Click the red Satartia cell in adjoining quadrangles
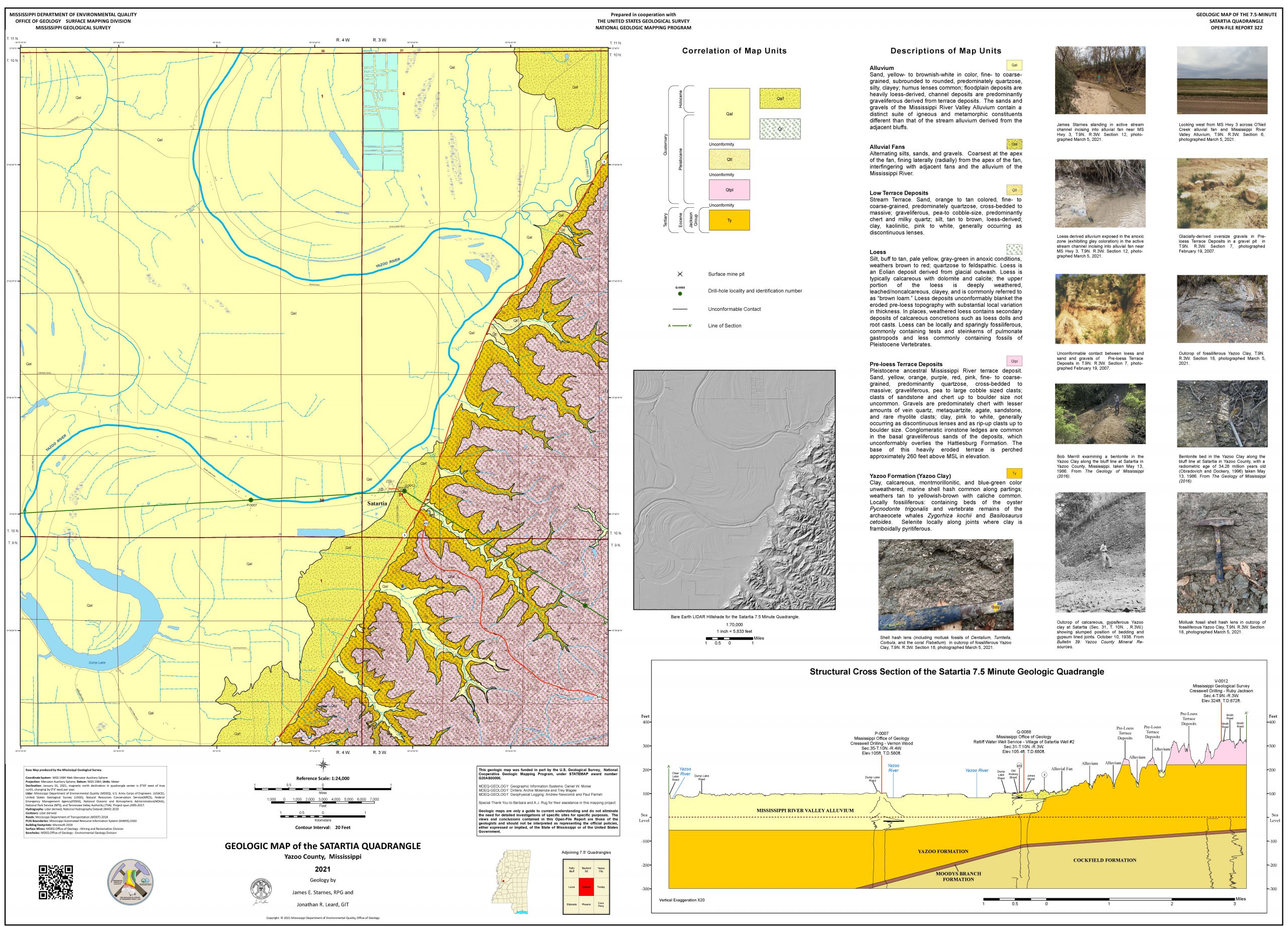 coord(586,887)
